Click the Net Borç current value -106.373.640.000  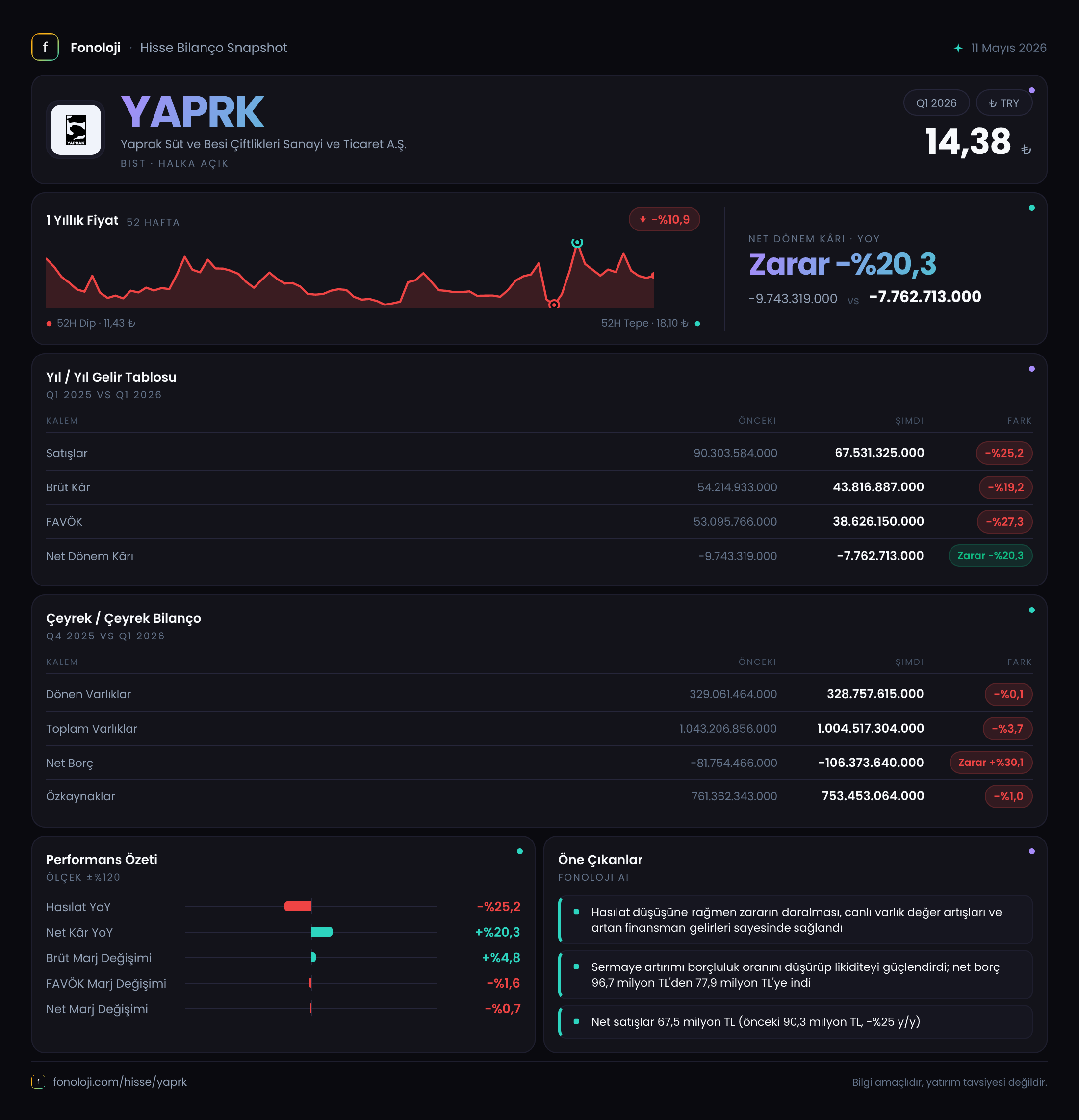pyautogui.click(x=871, y=763)
